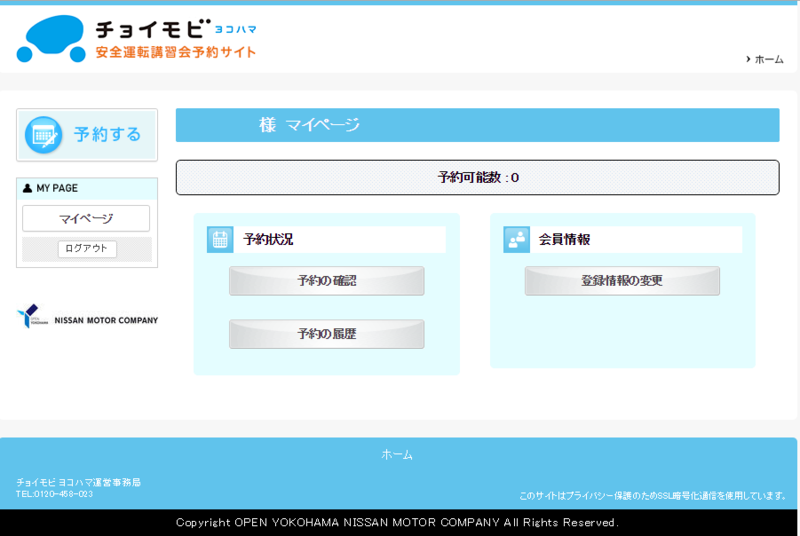Click the 会員情報 section heading
The image size is (800, 536).
point(565,240)
